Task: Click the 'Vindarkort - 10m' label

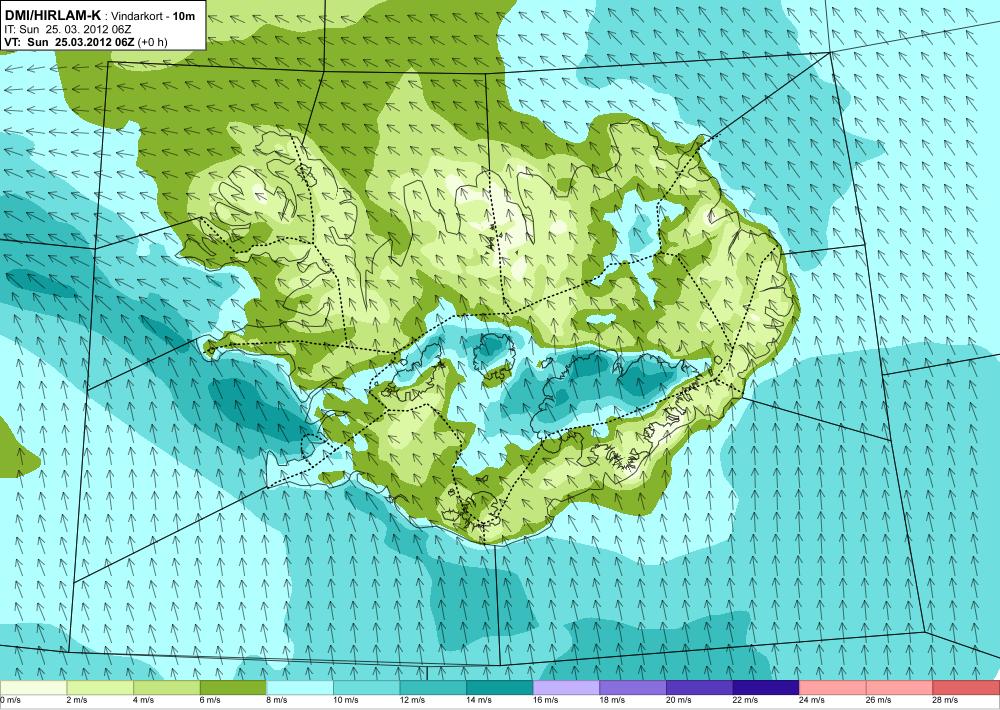Action: pyautogui.click(x=154, y=16)
